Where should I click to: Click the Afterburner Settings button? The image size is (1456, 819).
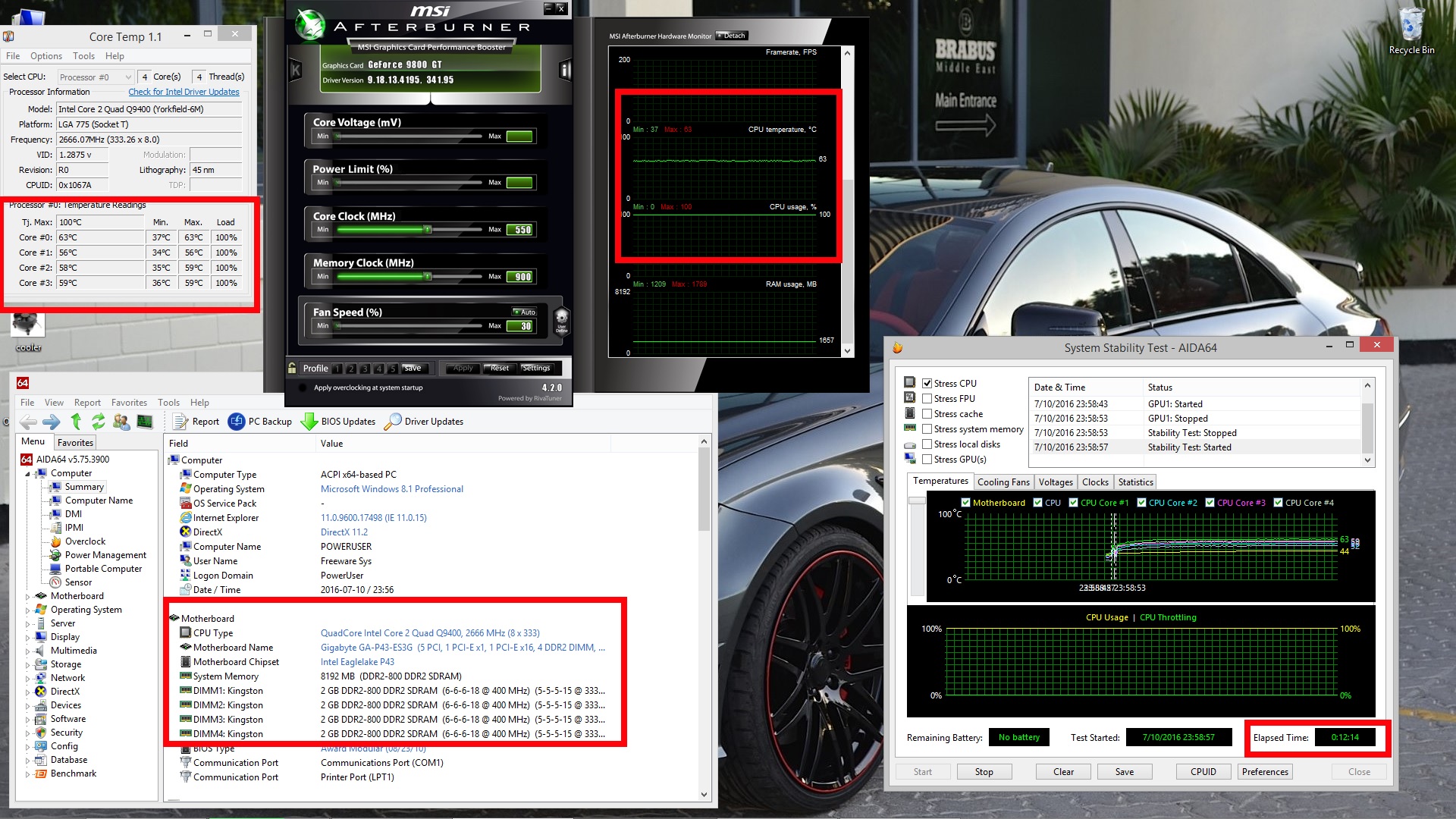pyautogui.click(x=536, y=369)
